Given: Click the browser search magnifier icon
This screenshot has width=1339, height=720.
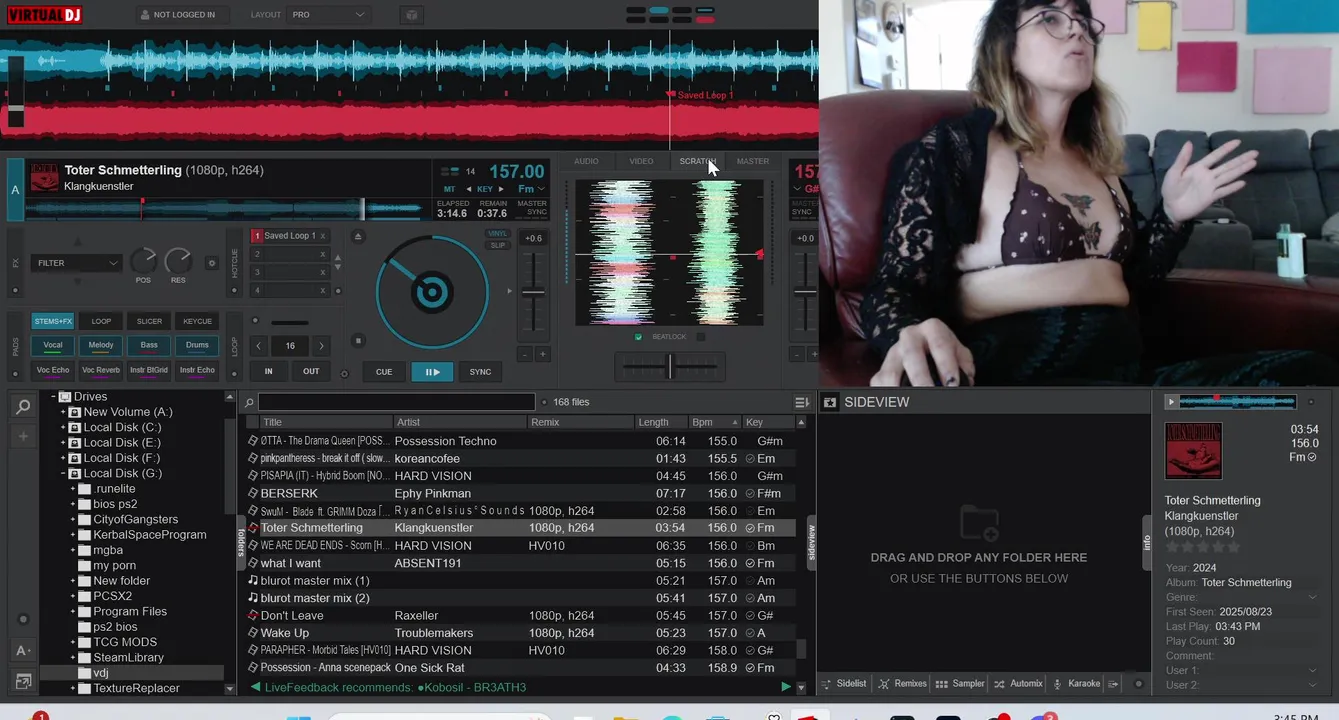Looking at the screenshot, I should pyautogui.click(x=23, y=406).
